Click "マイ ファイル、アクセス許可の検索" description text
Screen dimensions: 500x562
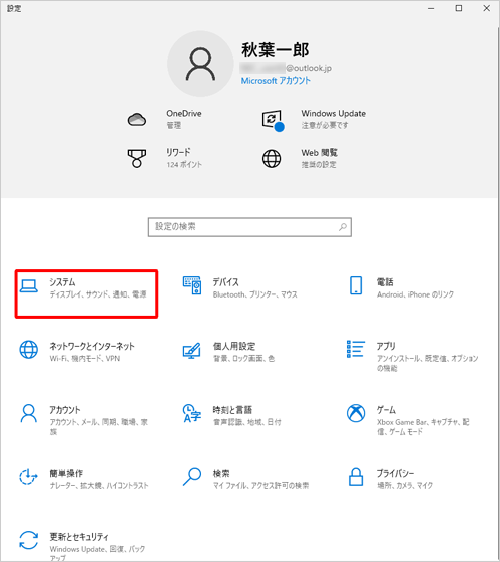(x=261, y=486)
